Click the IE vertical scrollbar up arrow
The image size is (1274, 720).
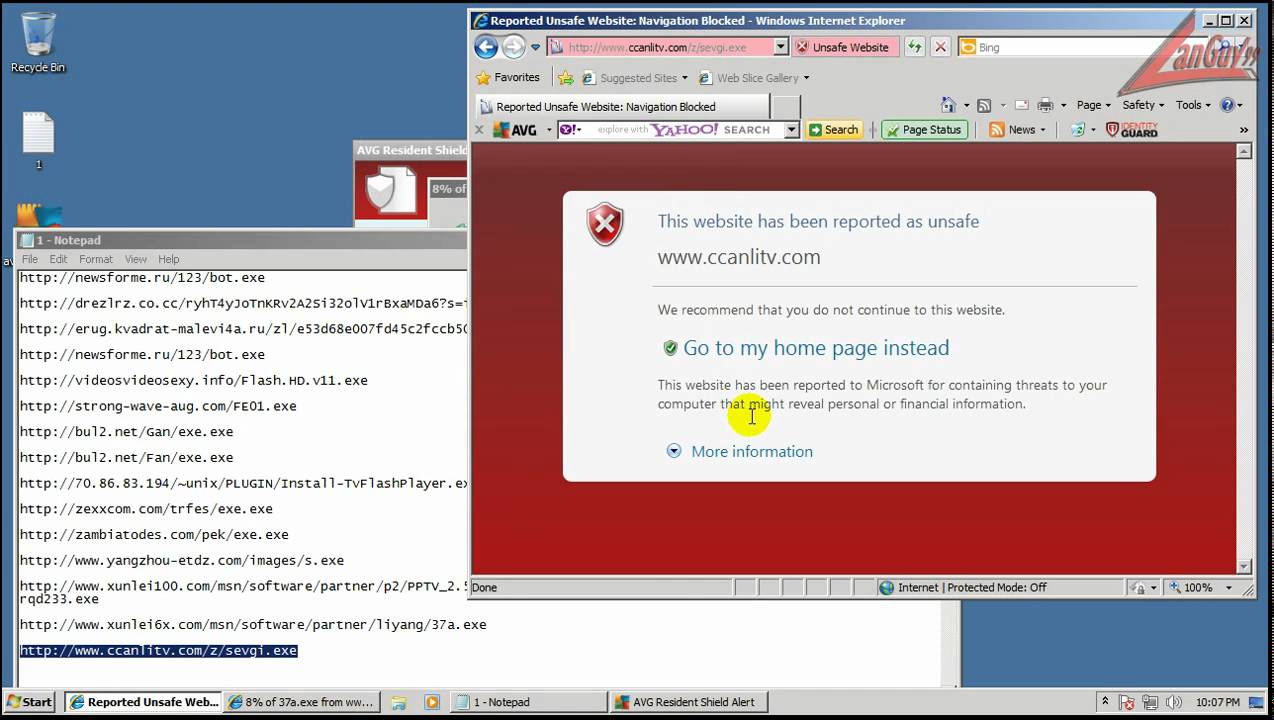click(1245, 152)
